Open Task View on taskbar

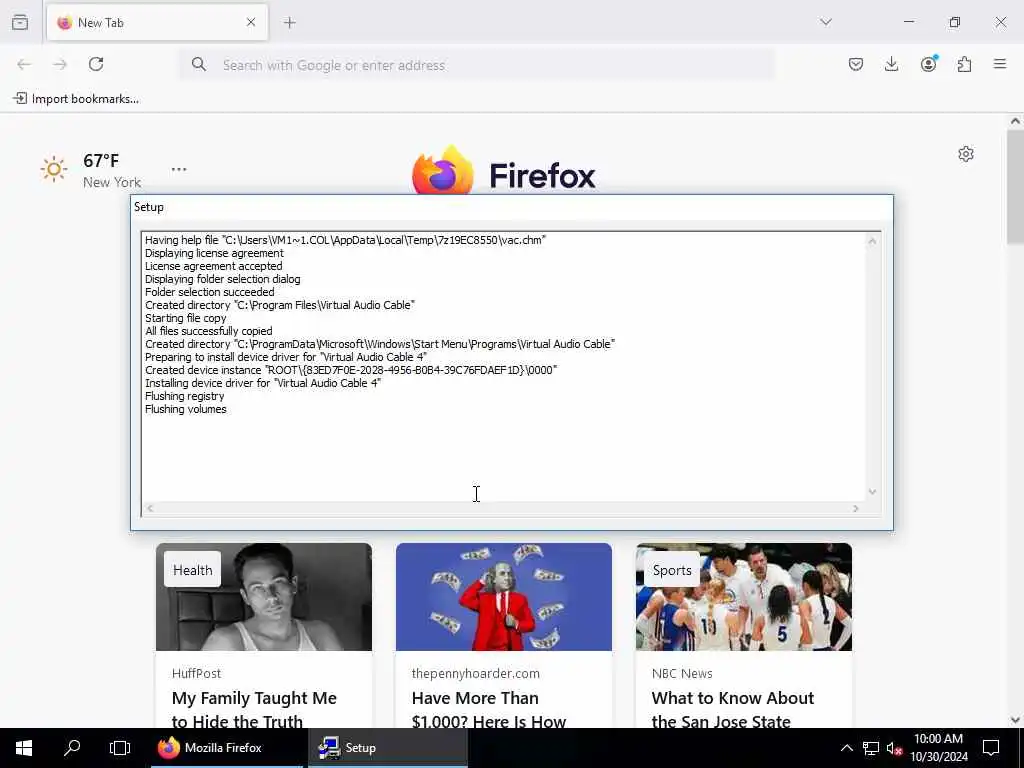click(120, 748)
